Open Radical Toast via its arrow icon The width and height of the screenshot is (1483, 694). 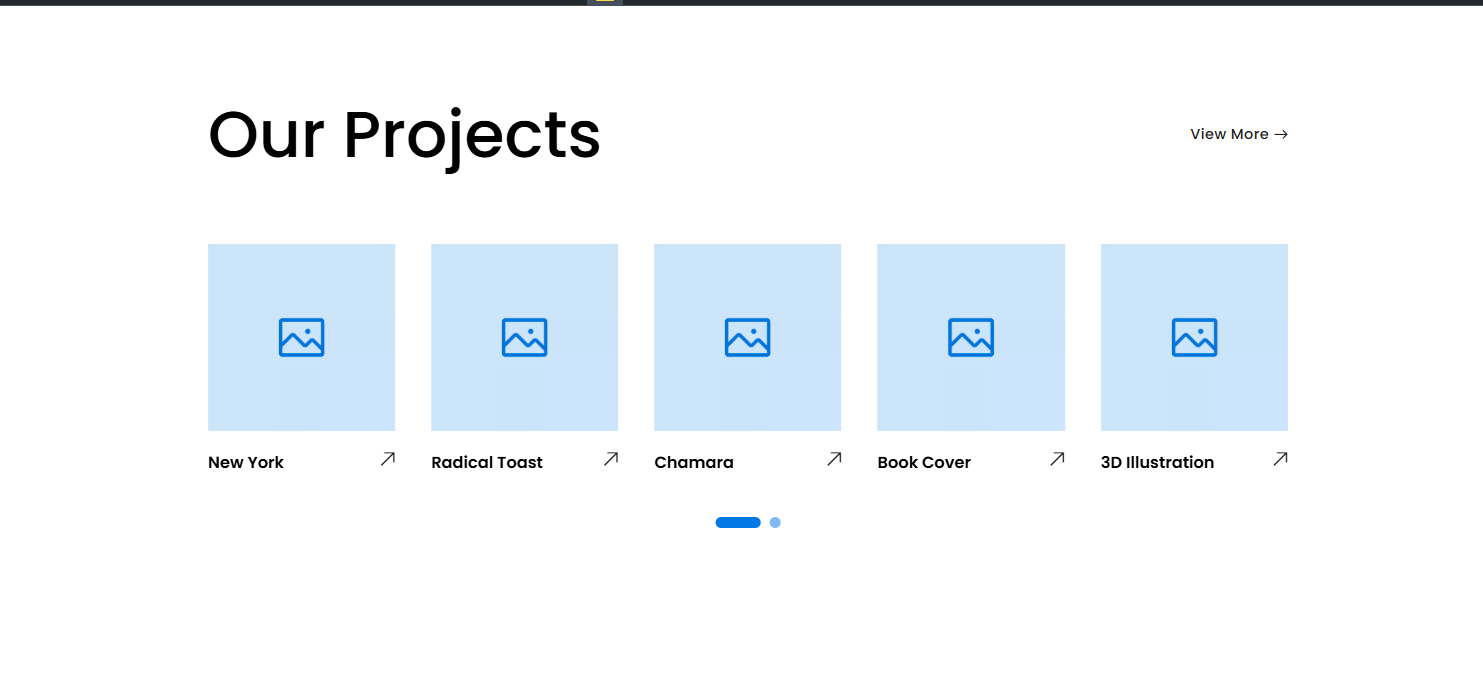[611, 459]
